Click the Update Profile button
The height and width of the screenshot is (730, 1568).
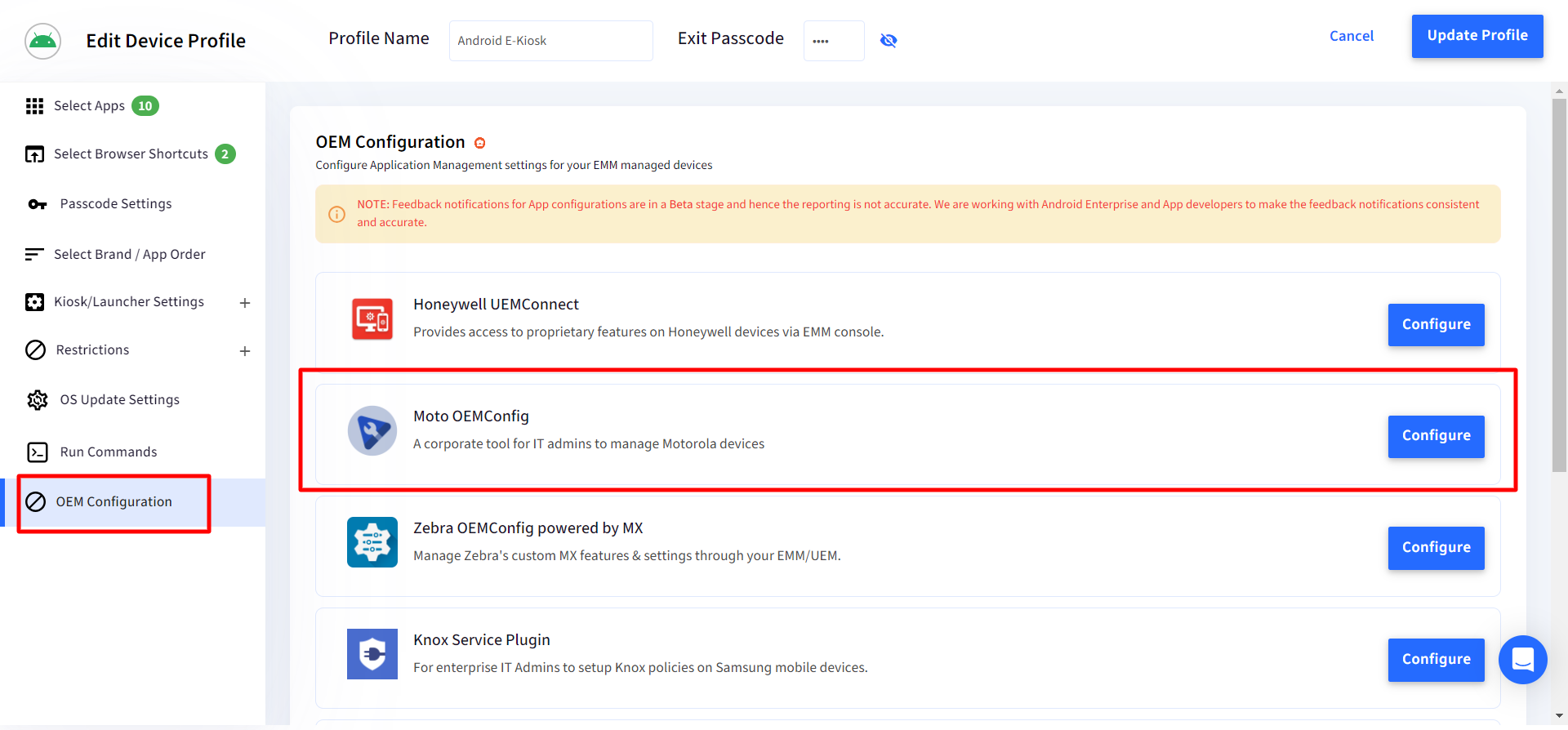[x=1477, y=36]
